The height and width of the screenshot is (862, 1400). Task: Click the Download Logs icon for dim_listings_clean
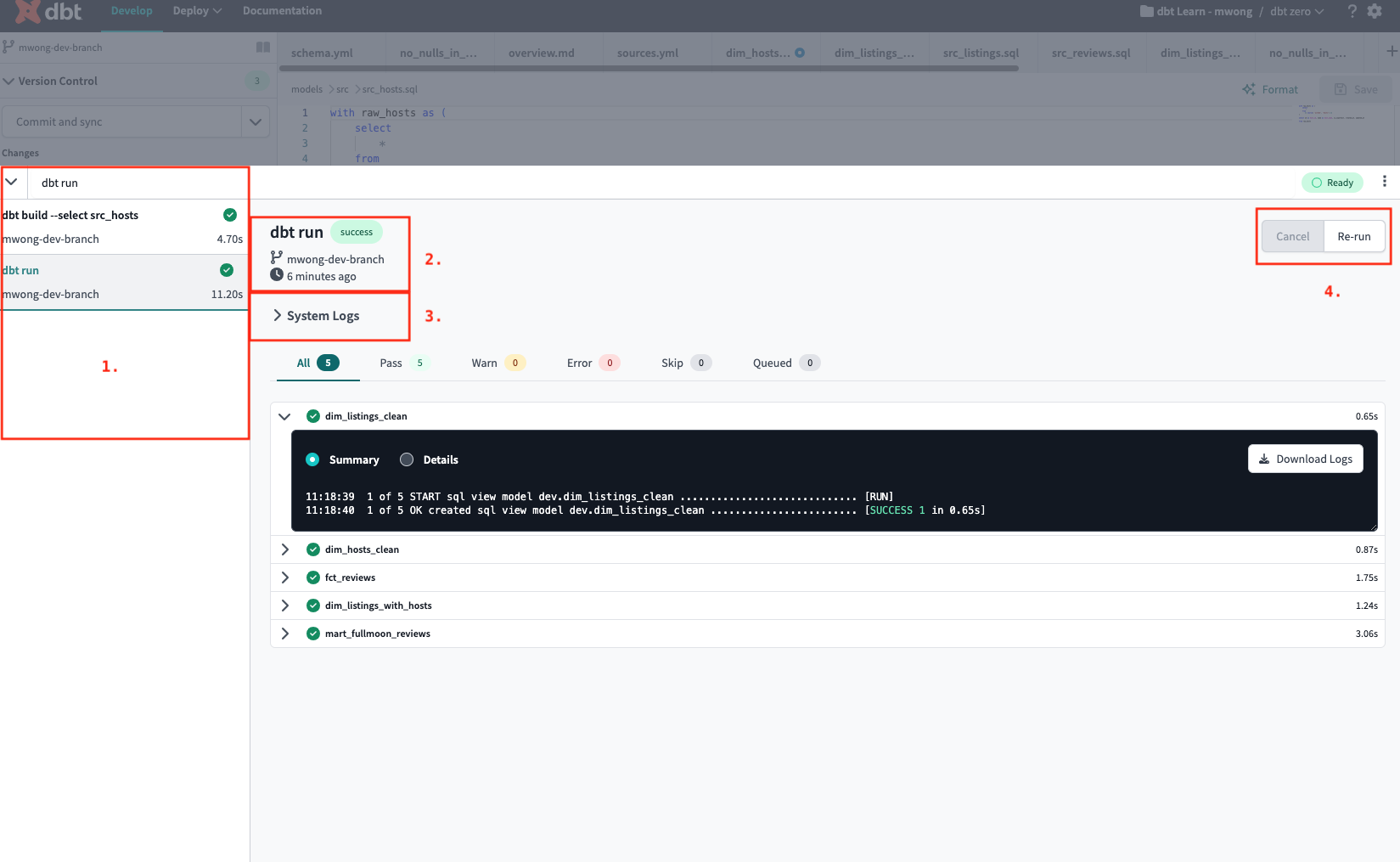pyautogui.click(x=1264, y=459)
